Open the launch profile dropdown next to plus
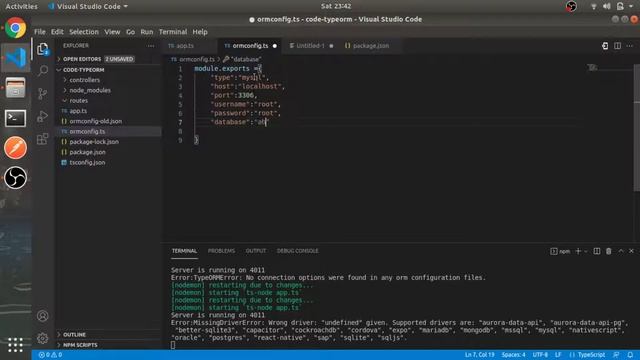The height and width of the screenshot is (360, 640). (x=586, y=251)
